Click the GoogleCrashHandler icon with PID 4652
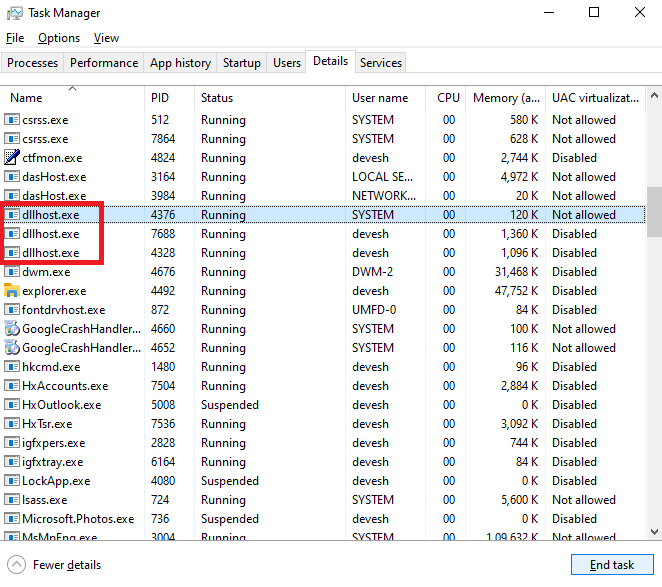Viewport: 662px width, 587px height. point(12,348)
